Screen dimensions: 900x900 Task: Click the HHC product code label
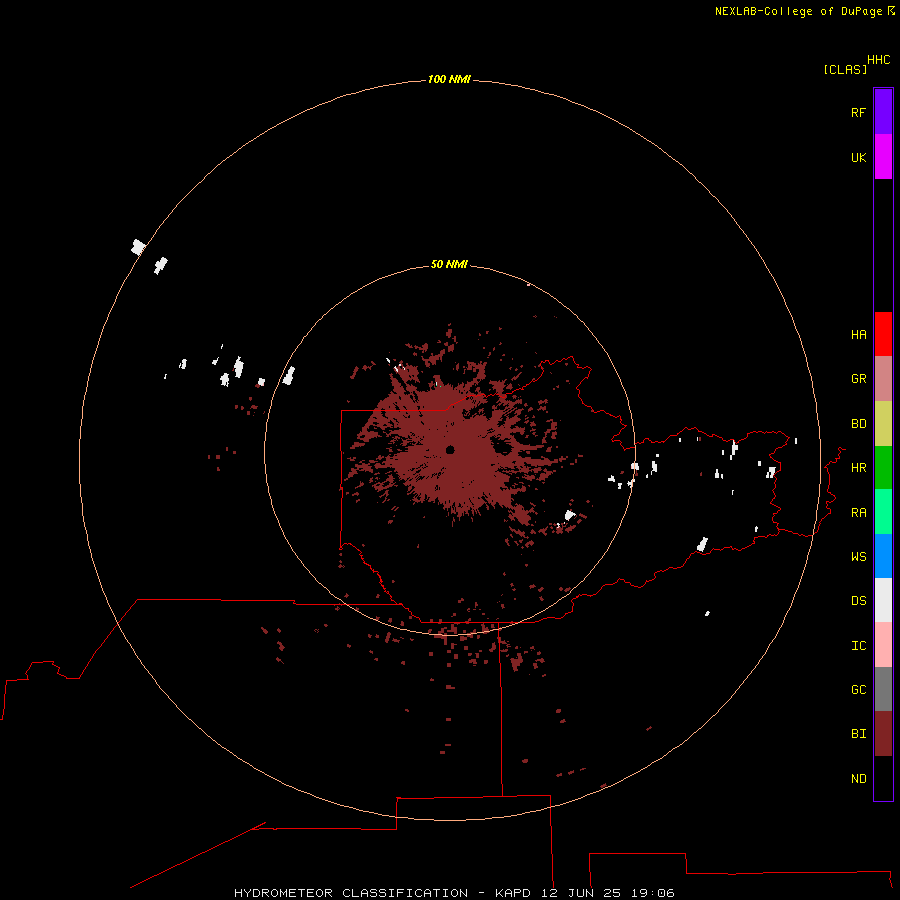tap(878, 60)
